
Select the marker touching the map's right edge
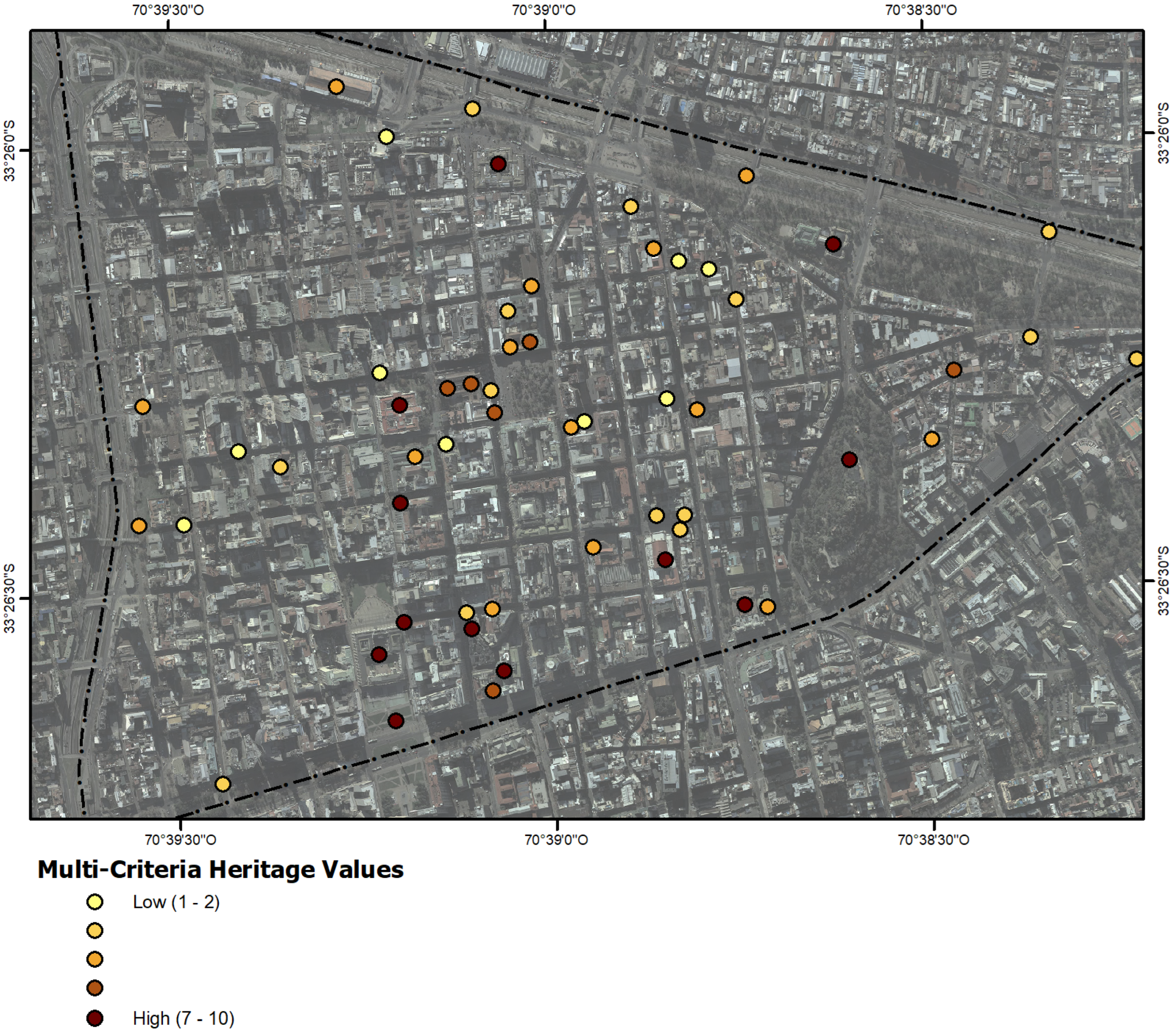1136,359
